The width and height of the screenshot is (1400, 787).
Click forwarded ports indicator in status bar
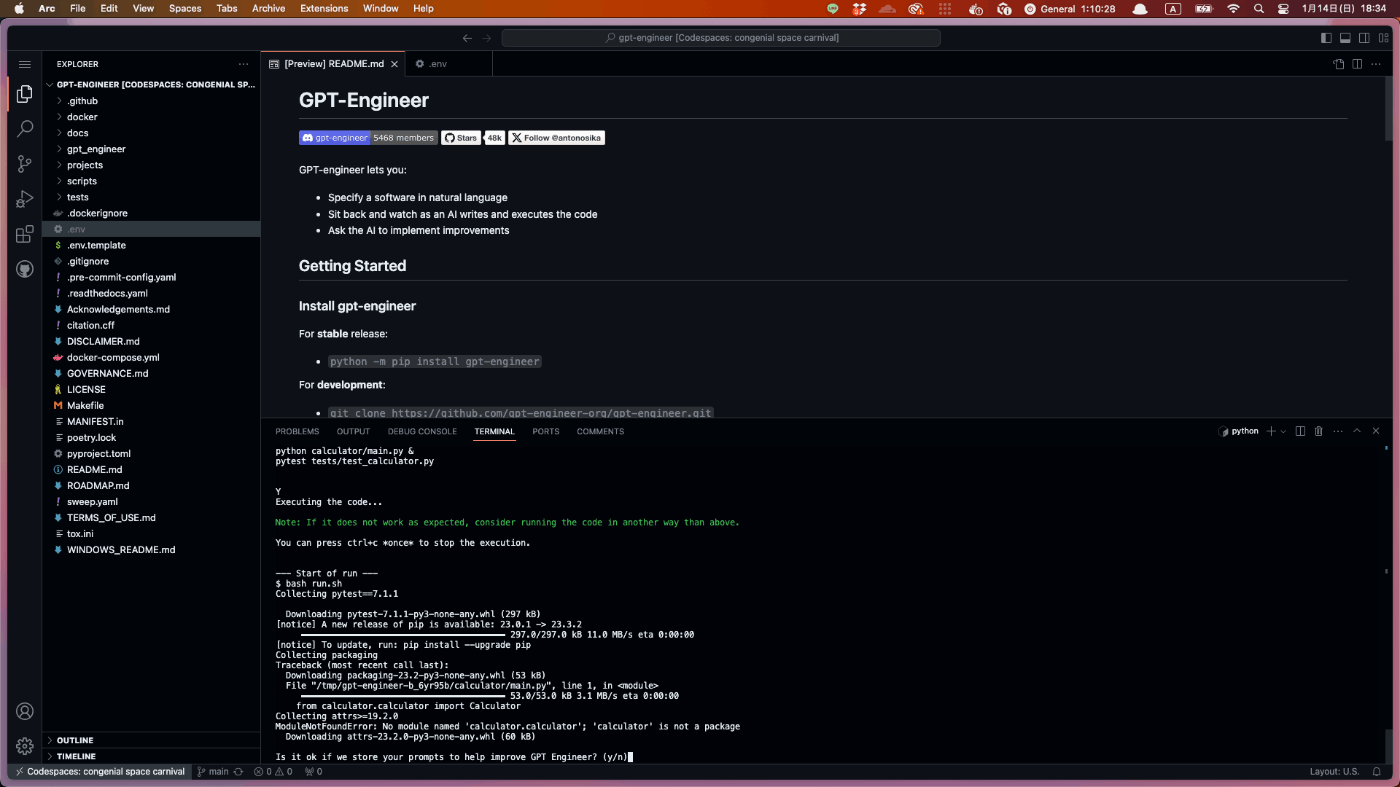coord(313,772)
